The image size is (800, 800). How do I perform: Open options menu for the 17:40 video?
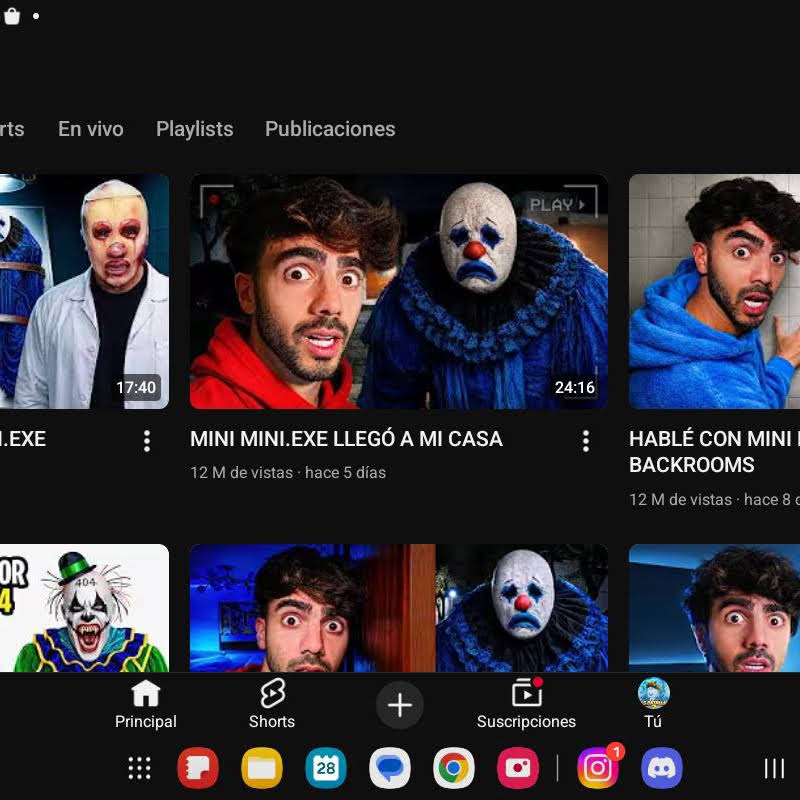tap(147, 441)
